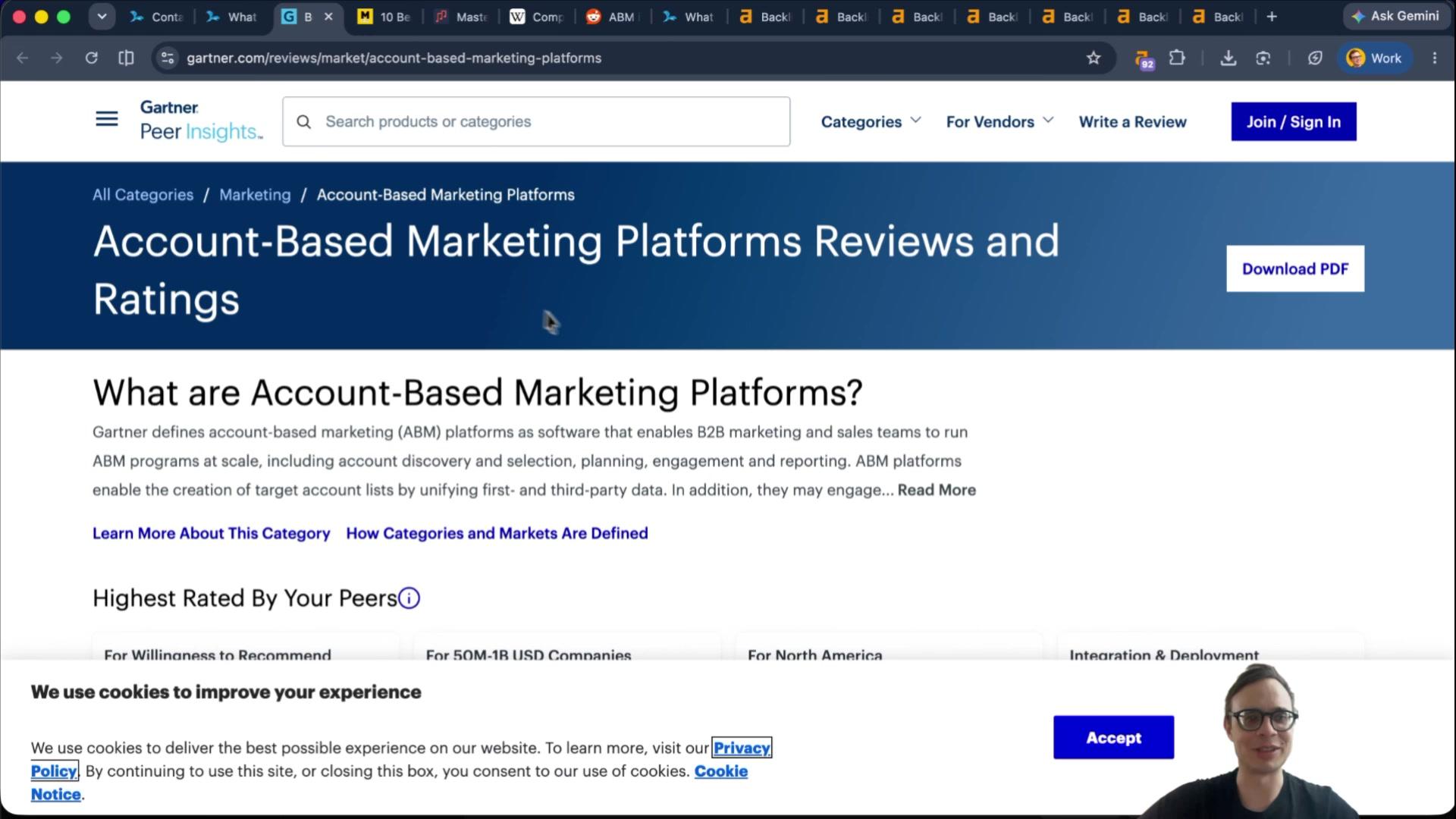Open Learn More About This Category

pos(212,533)
